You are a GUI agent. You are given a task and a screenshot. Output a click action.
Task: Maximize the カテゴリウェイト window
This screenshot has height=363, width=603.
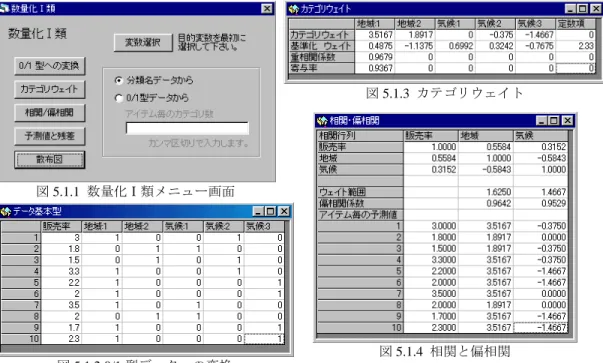(x=583, y=9)
